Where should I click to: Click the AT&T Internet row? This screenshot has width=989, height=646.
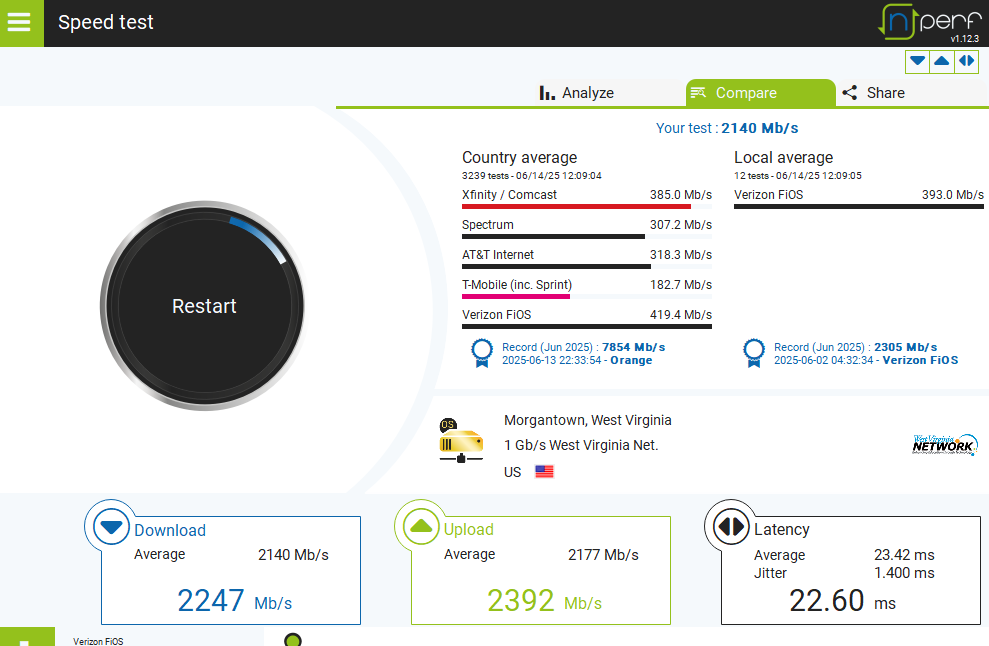(x=587, y=257)
